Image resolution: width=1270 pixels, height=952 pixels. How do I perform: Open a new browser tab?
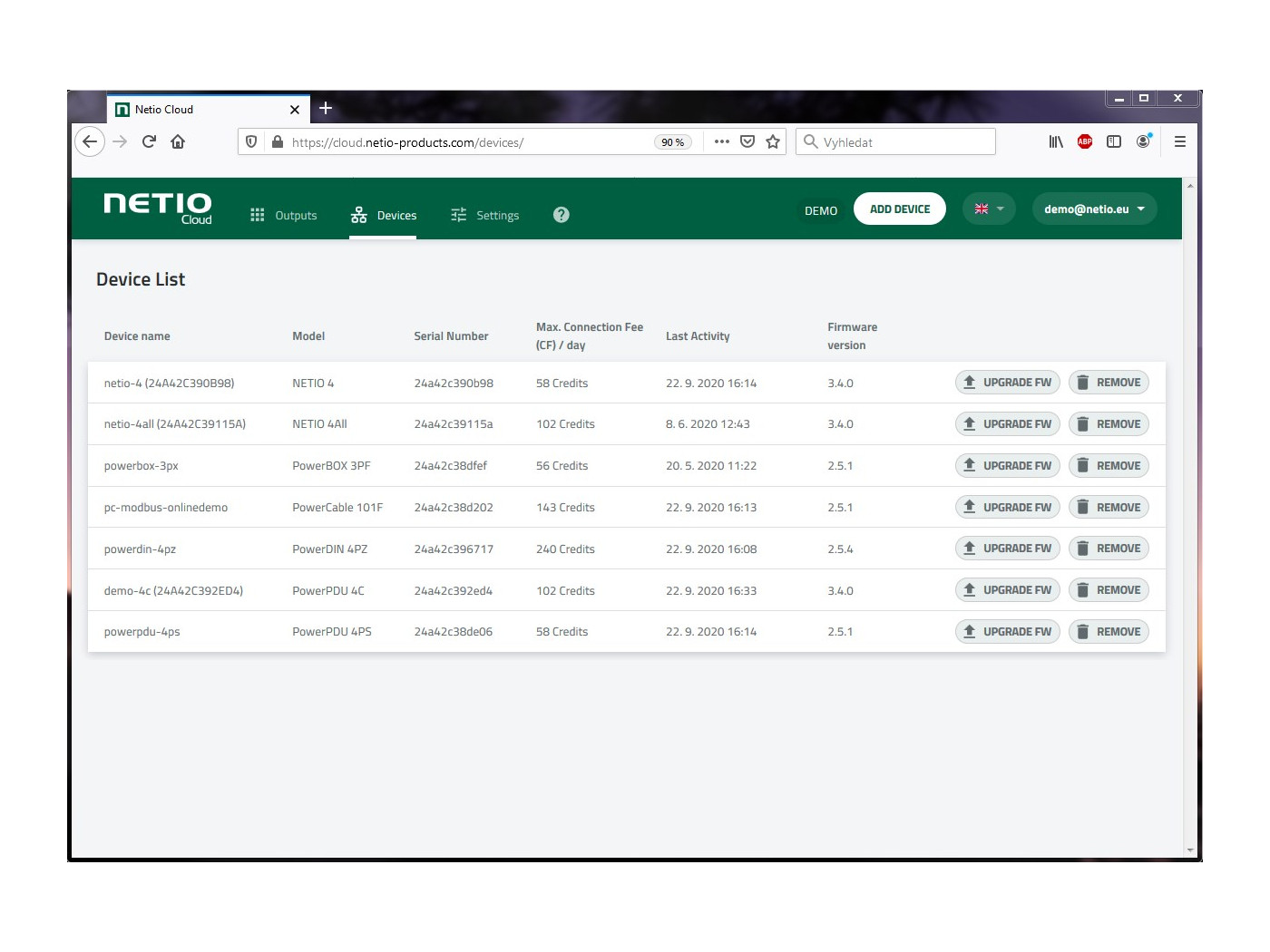[x=326, y=109]
